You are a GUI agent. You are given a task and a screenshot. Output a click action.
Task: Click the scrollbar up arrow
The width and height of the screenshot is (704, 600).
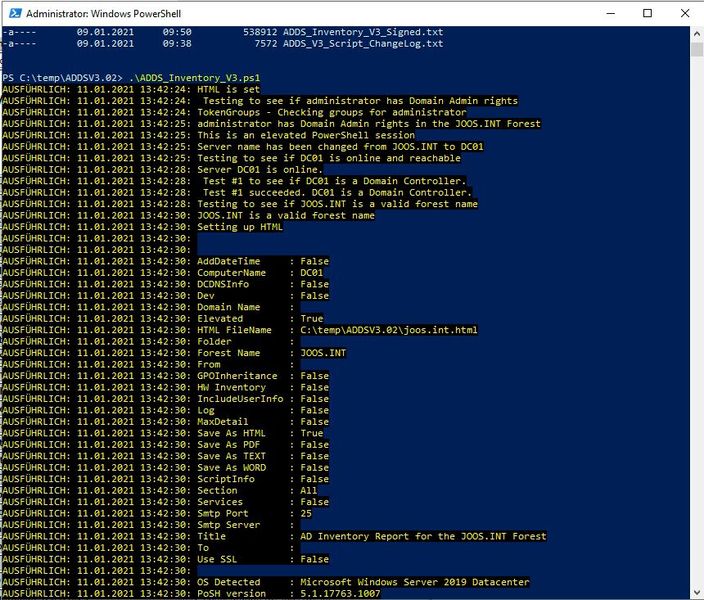[x=696, y=33]
